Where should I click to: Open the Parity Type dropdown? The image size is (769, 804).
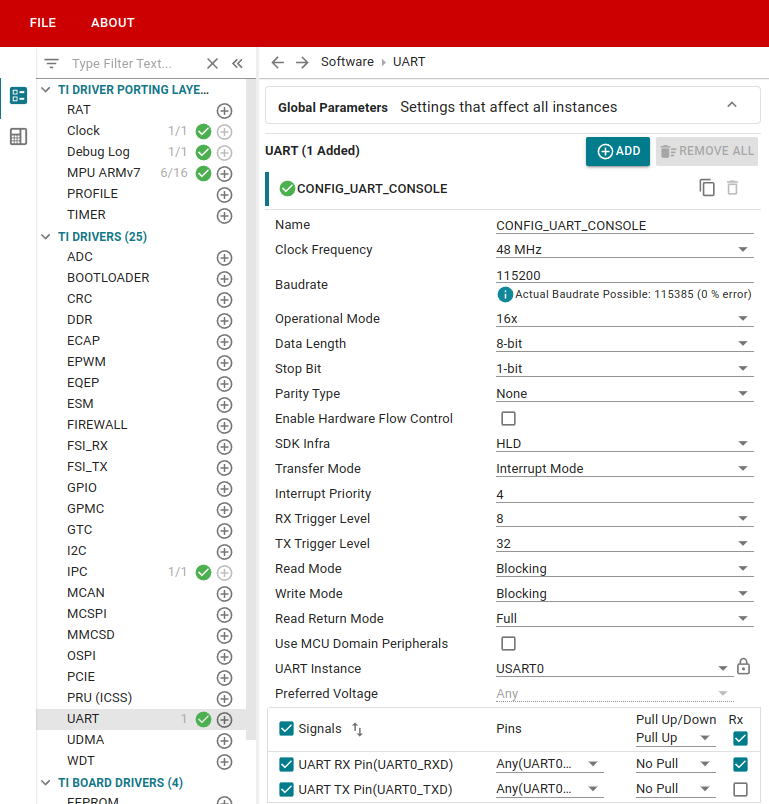pos(623,394)
